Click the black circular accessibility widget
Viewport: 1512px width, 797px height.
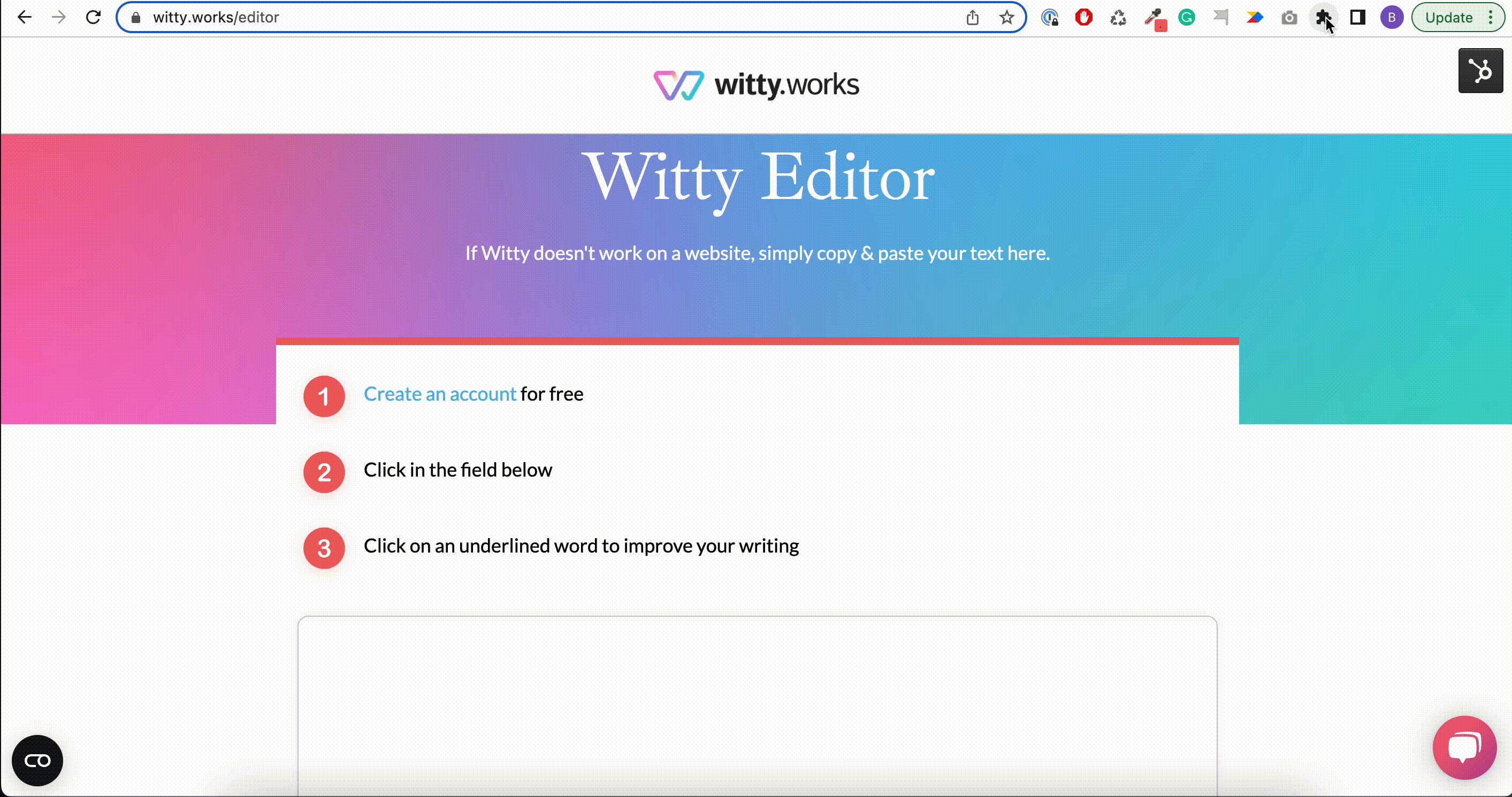pyautogui.click(x=37, y=760)
